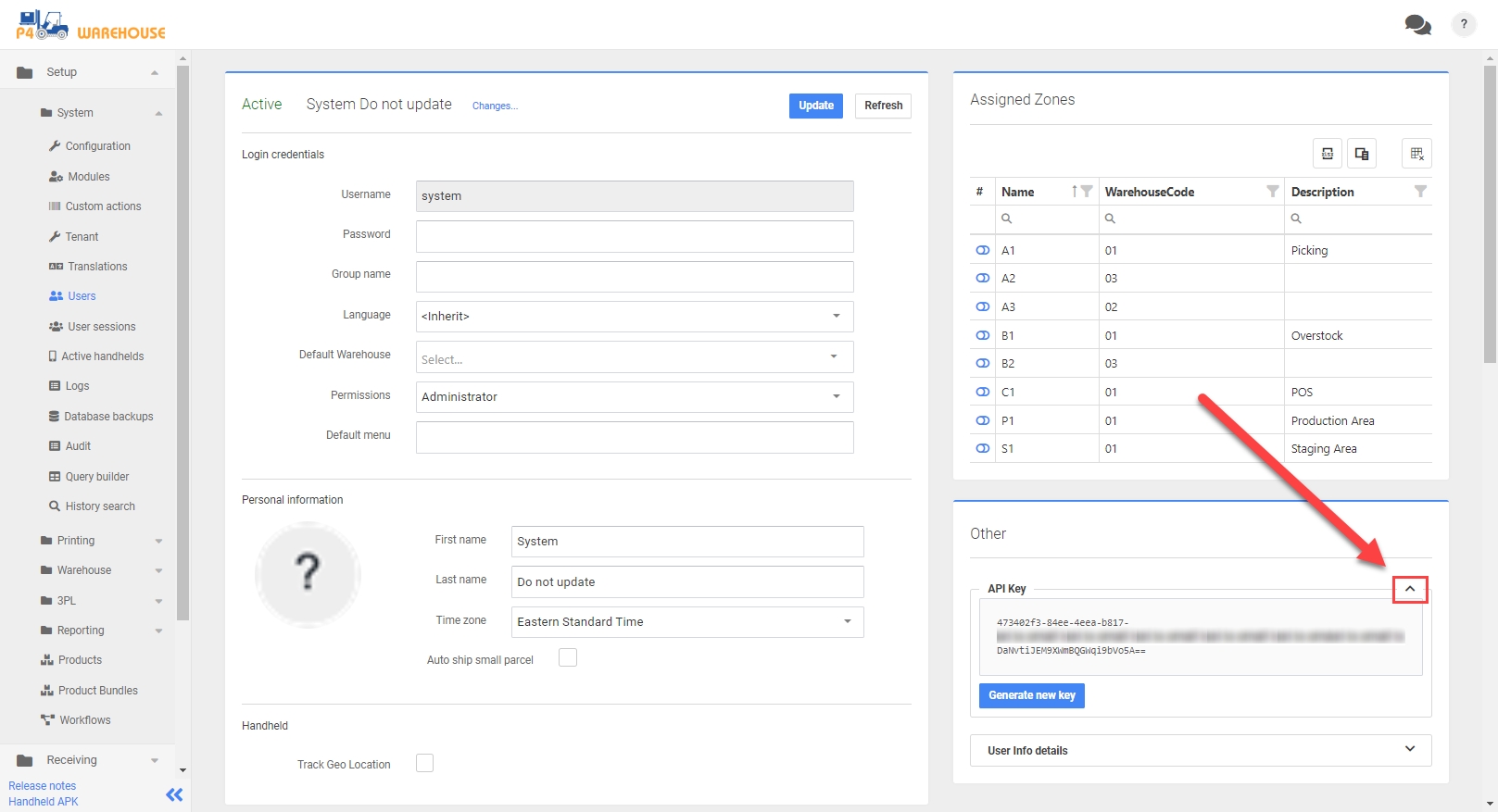The image size is (1498, 812).
Task: Clear grid filters in Assigned Zones
Action: 1416,154
